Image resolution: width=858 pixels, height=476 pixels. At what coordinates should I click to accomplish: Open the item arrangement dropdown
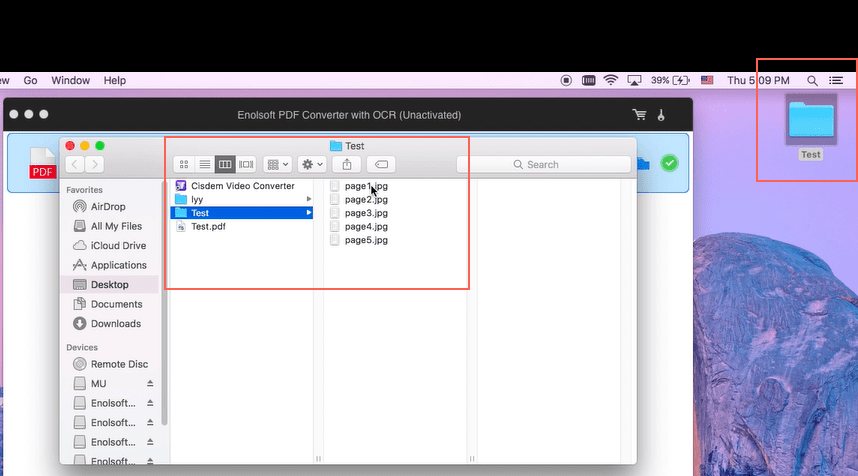tap(277, 164)
